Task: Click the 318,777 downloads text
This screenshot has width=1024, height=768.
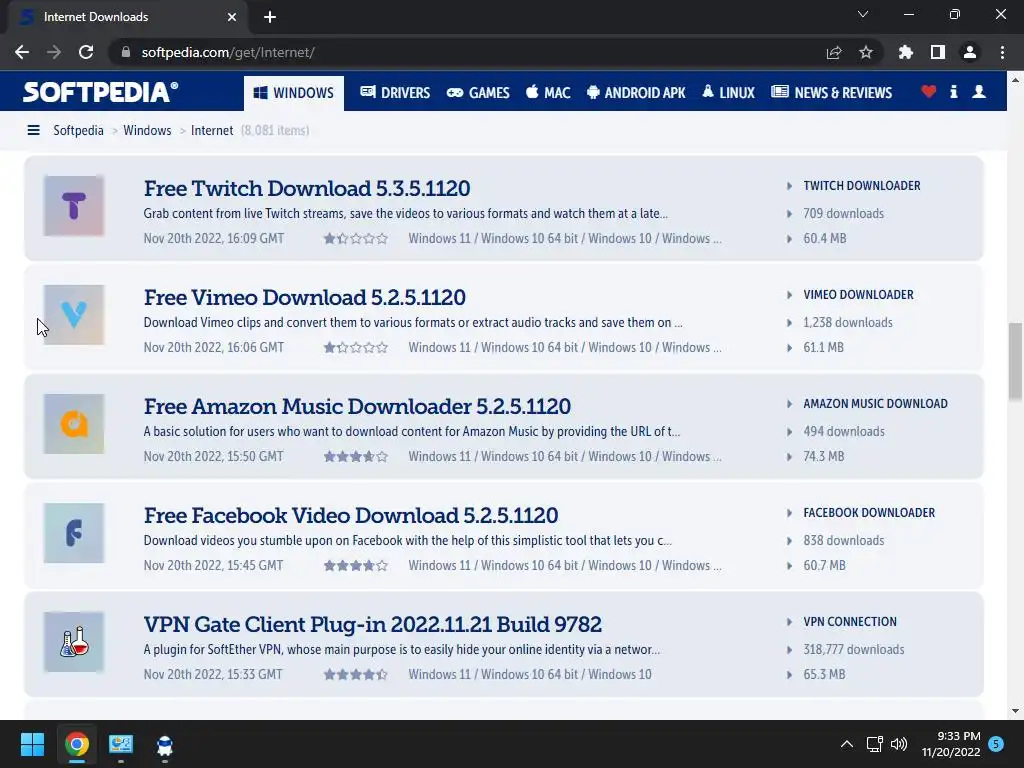Action: click(854, 650)
